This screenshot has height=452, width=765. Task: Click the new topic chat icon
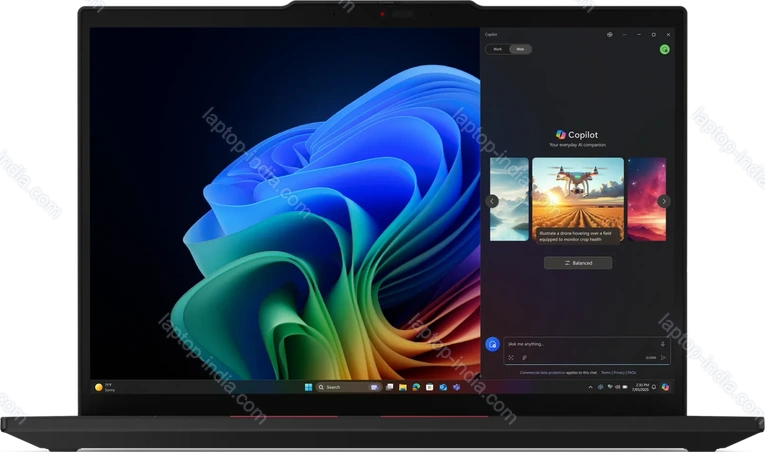(x=492, y=344)
